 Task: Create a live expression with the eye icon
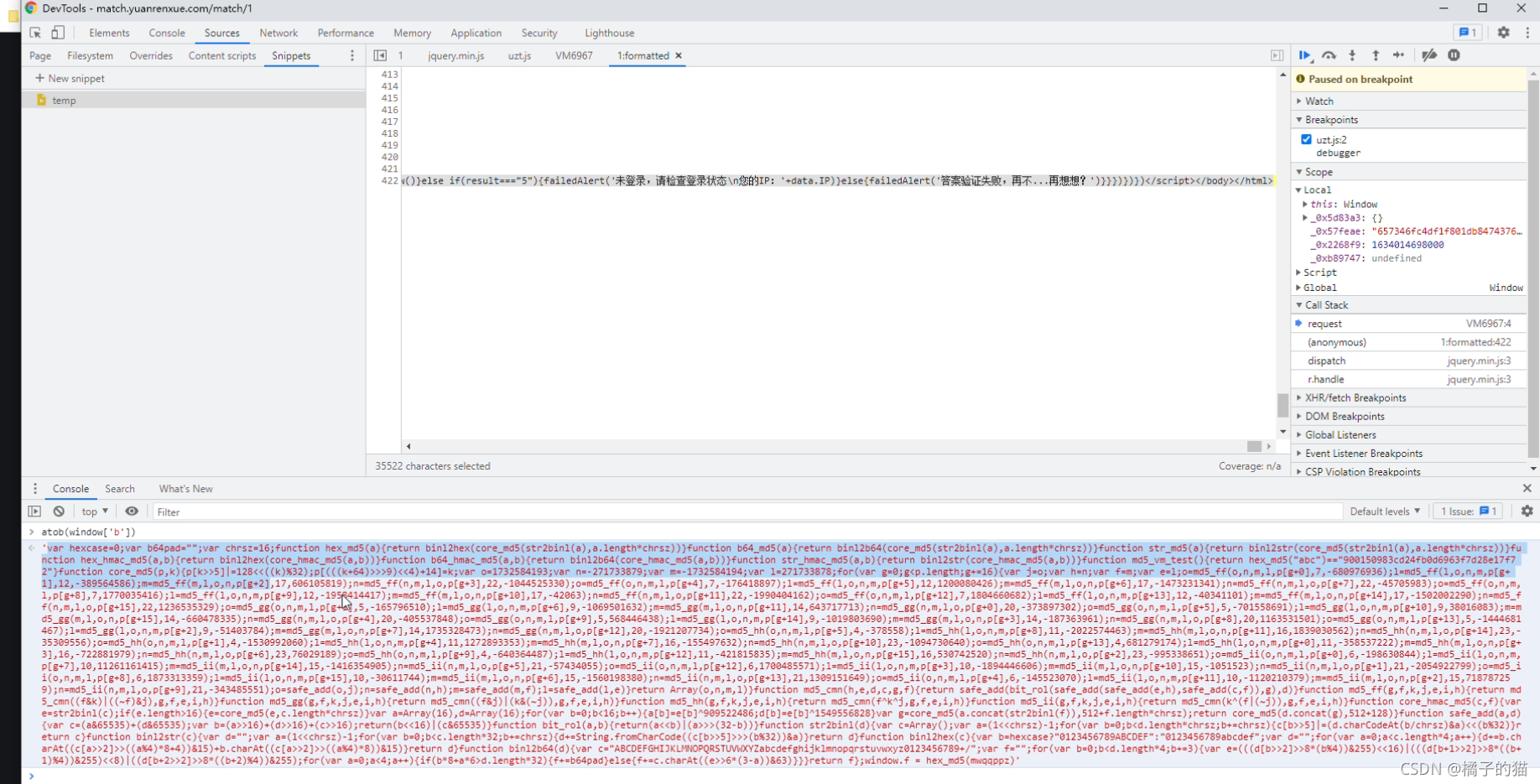coord(132,511)
